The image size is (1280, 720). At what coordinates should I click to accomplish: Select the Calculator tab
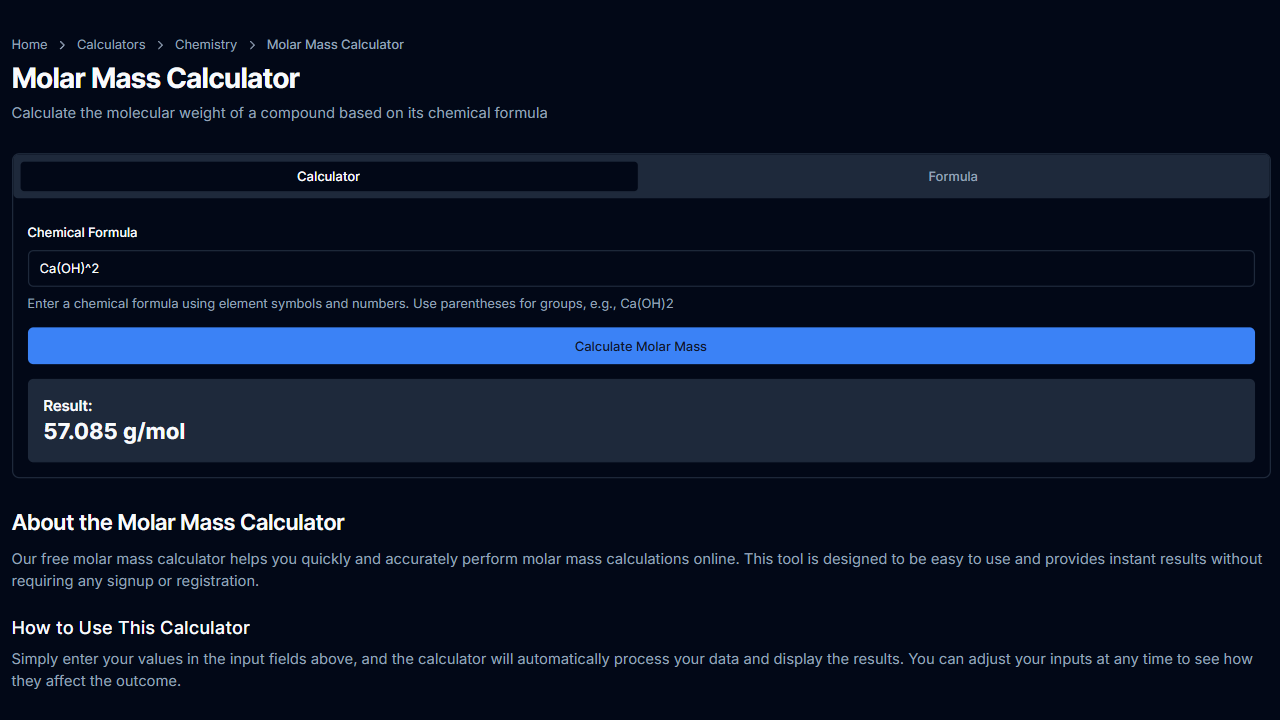(x=329, y=177)
